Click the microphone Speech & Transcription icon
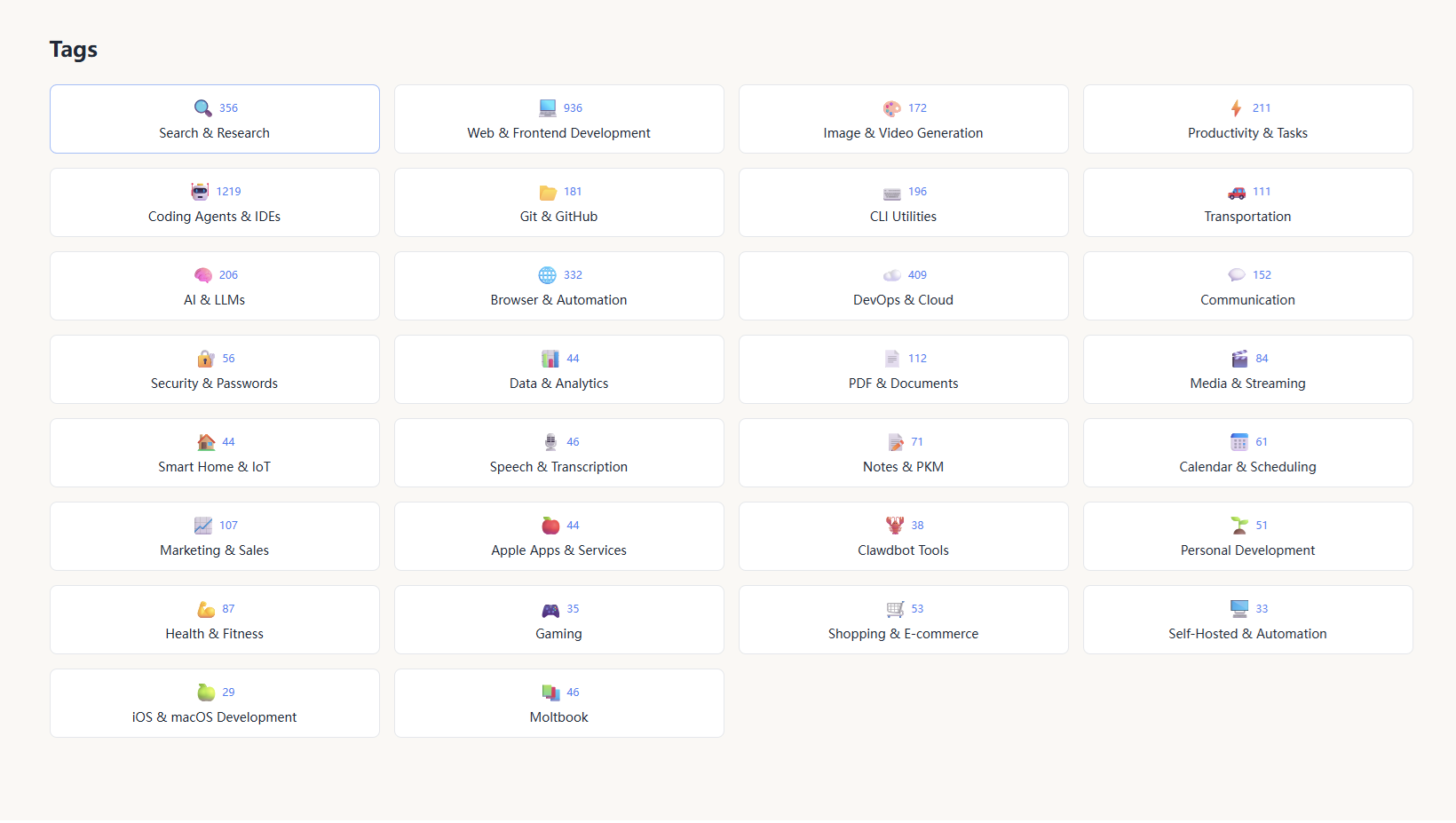 pos(550,442)
